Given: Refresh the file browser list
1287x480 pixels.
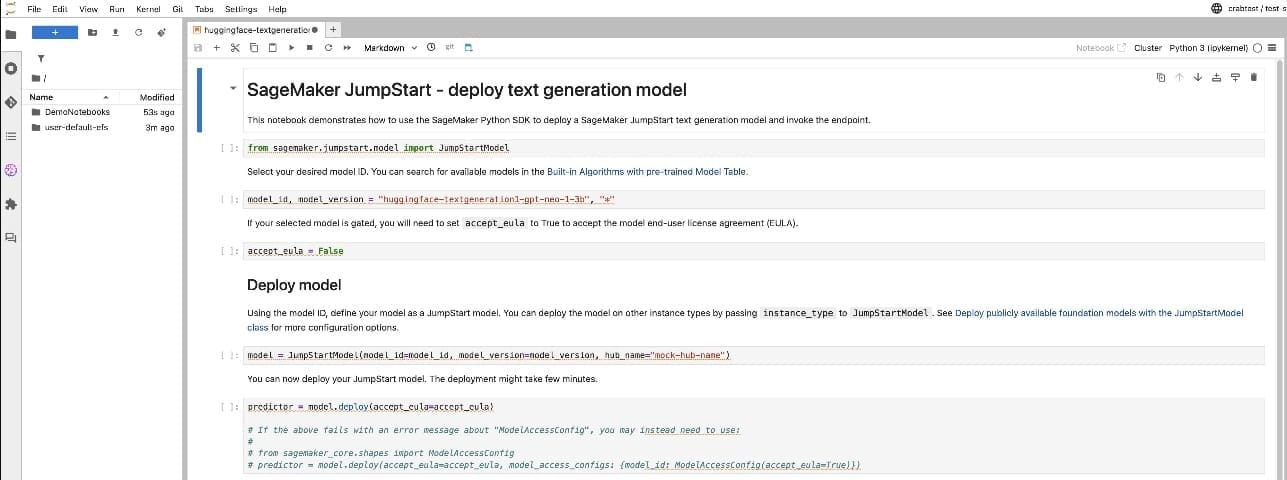Looking at the screenshot, I should [138, 33].
